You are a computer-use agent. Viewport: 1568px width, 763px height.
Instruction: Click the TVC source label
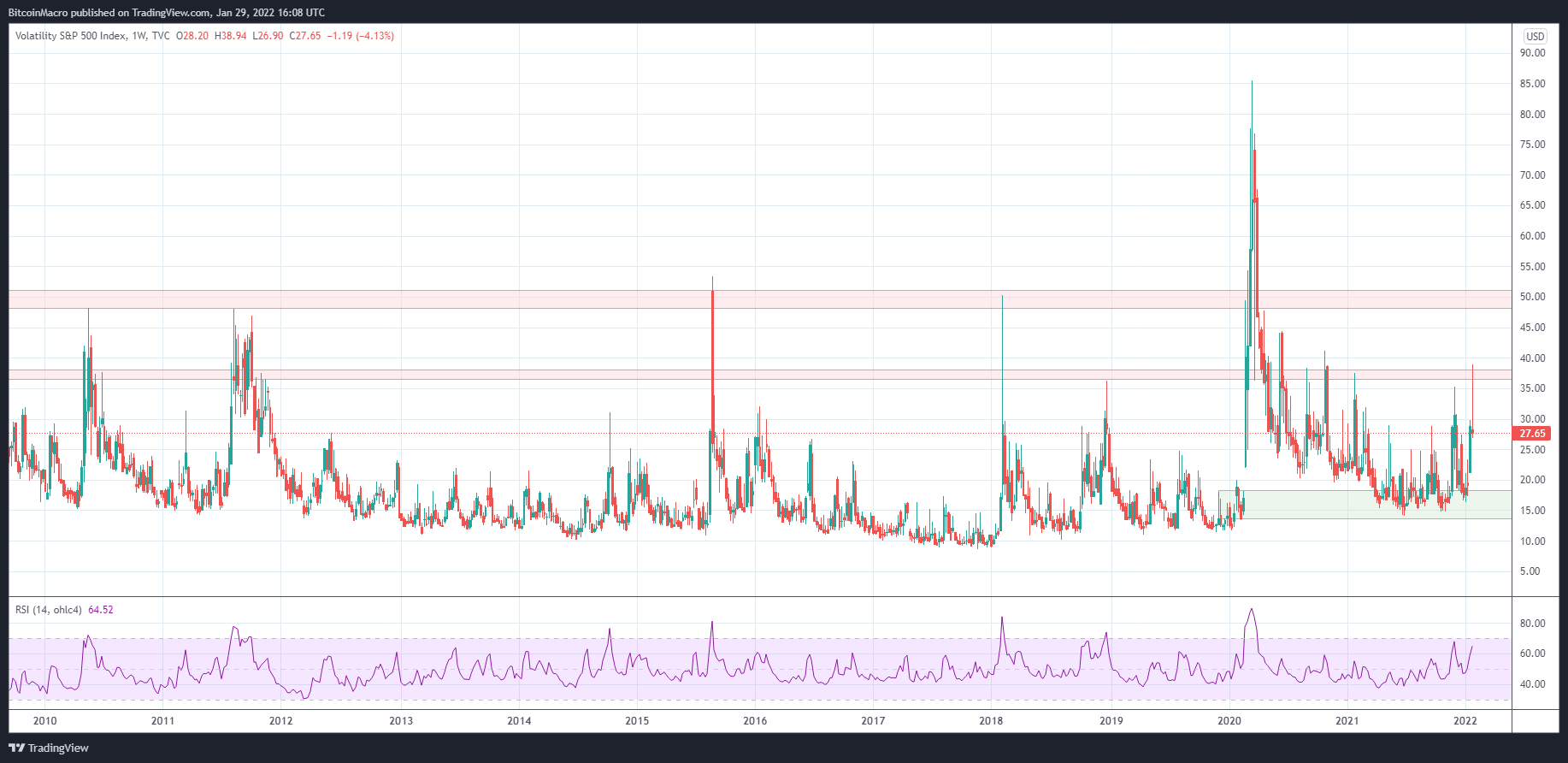(x=161, y=36)
